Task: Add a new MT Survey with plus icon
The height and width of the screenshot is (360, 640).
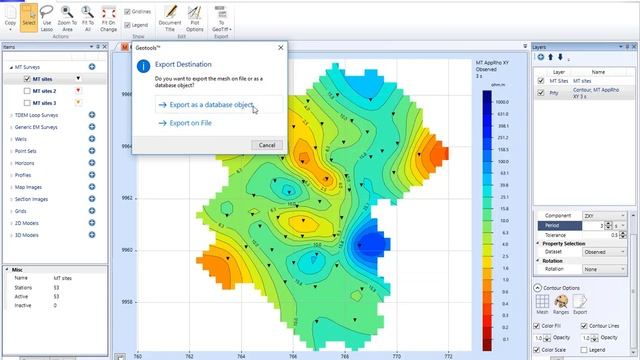Action: pos(92,67)
